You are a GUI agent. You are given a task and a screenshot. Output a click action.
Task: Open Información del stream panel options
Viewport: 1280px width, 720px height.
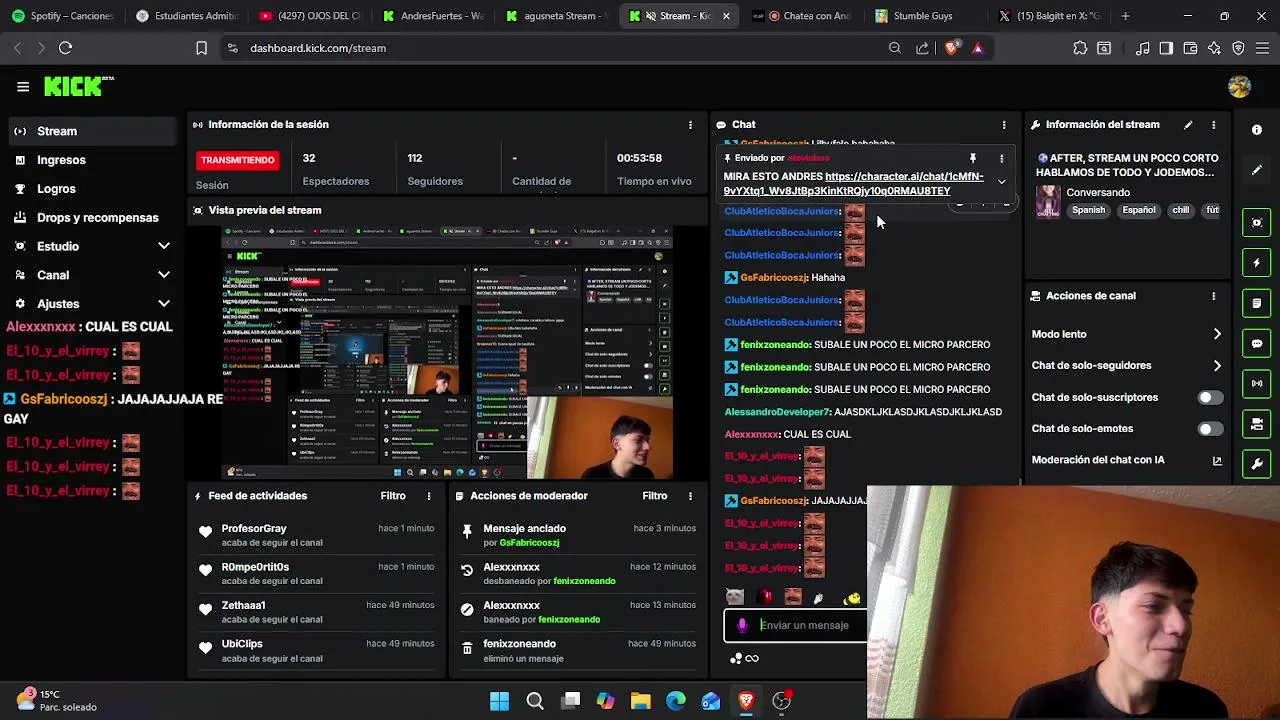(1214, 125)
